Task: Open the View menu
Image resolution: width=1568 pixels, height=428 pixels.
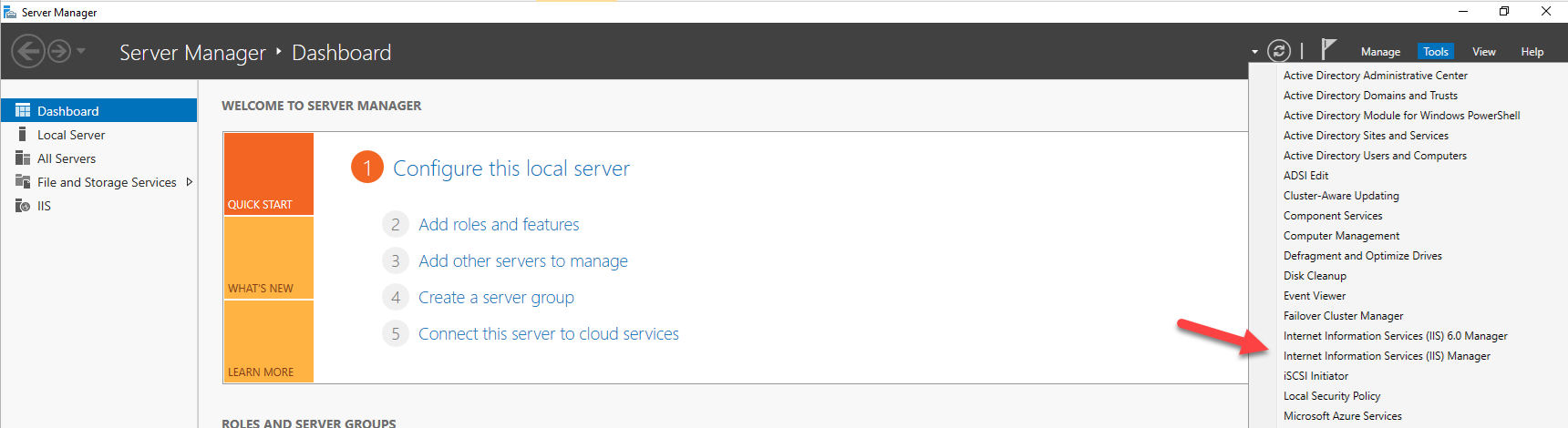Action: click(1483, 52)
